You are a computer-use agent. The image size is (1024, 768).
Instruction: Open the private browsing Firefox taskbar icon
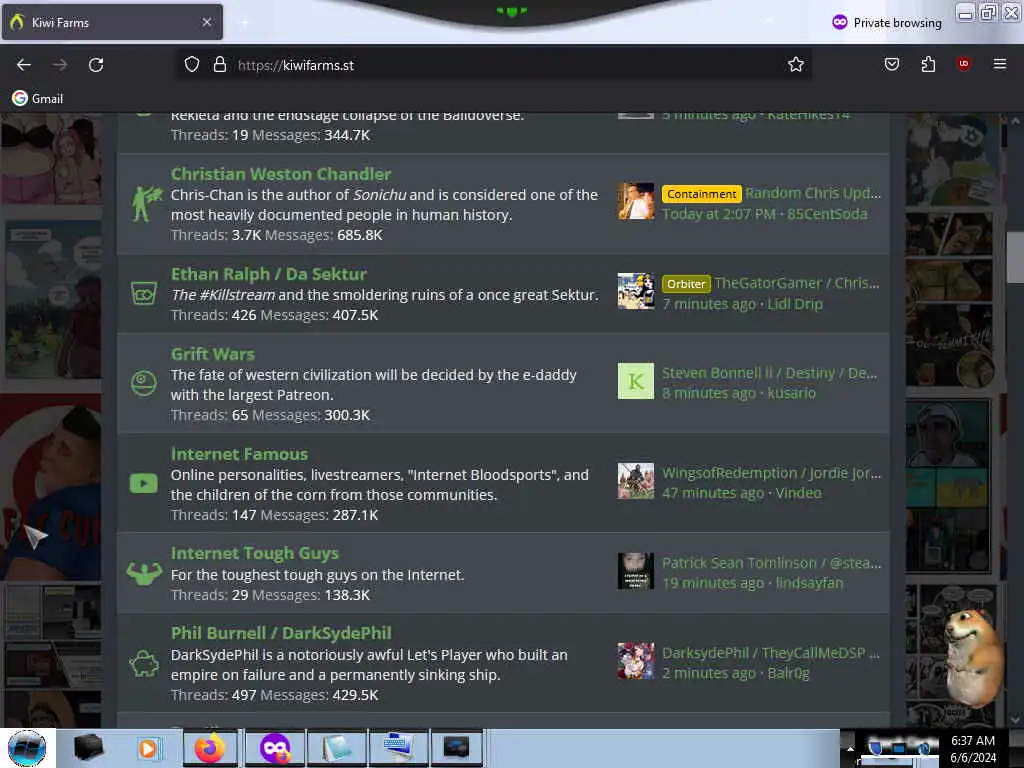point(274,748)
